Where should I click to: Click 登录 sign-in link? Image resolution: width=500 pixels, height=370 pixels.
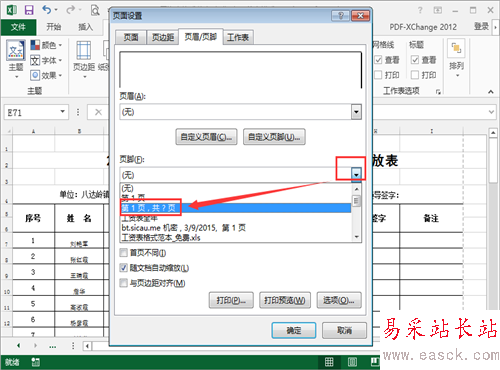481,27
